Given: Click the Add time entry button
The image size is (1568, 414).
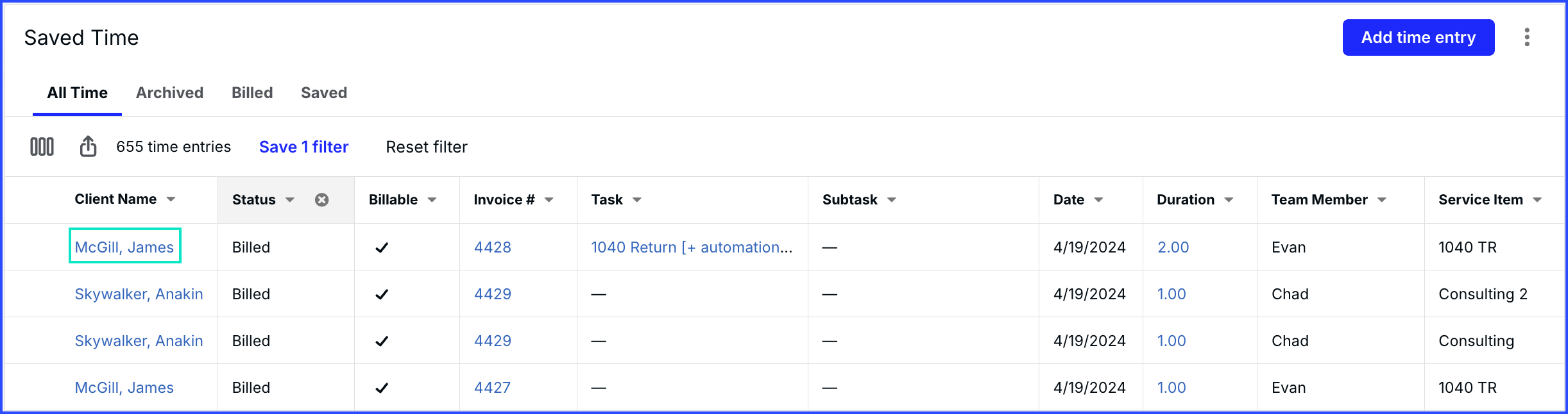Looking at the screenshot, I should 1419,37.
